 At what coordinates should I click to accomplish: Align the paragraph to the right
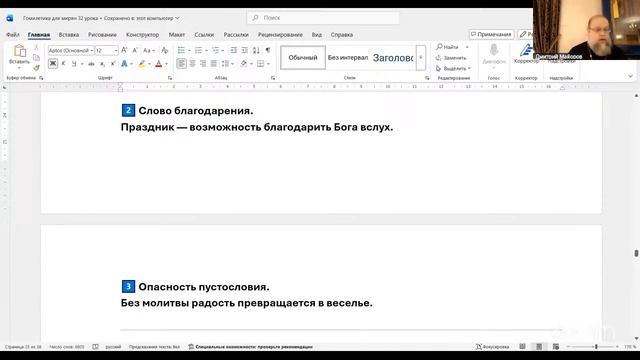(x=203, y=64)
